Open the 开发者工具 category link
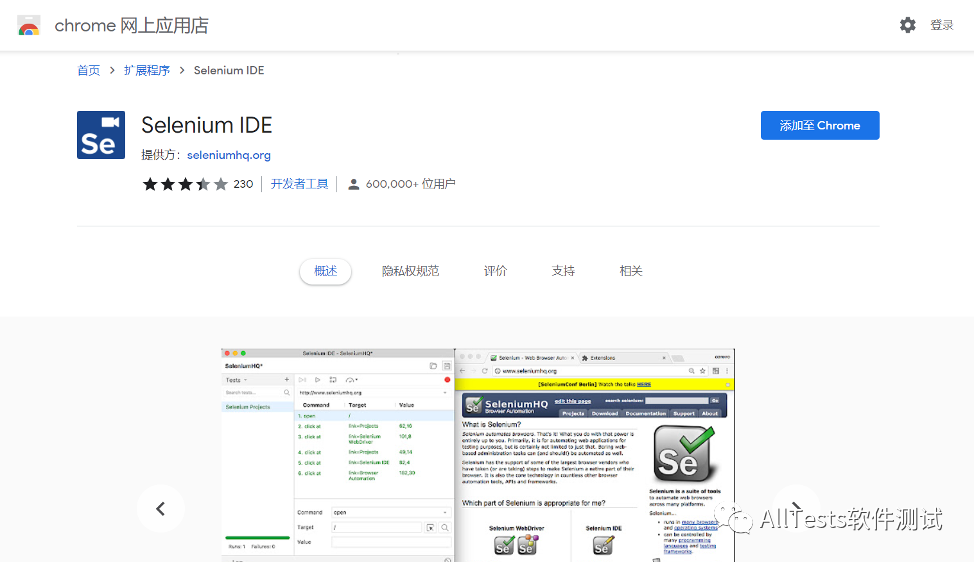Image resolution: width=974 pixels, height=562 pixels. [299, 184]
